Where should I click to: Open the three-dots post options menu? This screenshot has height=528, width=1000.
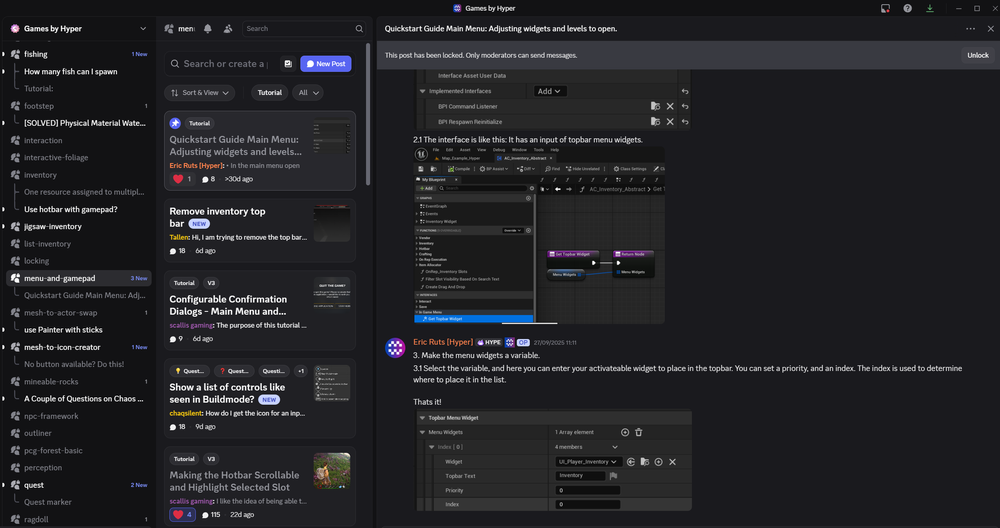click(x=970, y=29)
